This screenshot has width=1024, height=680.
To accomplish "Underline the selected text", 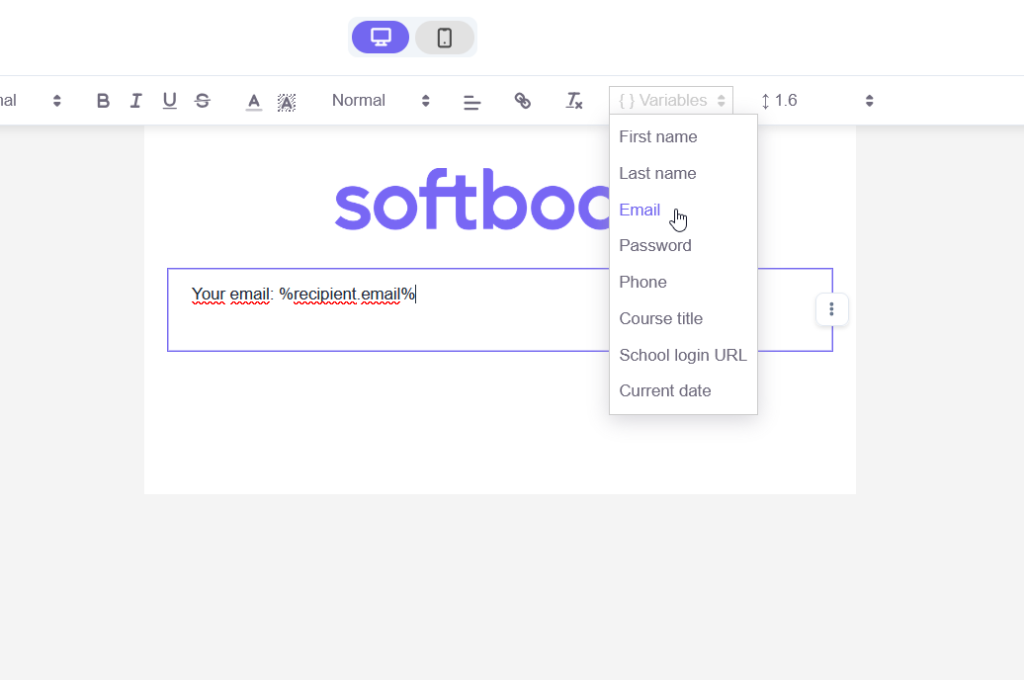I will 170,101.
